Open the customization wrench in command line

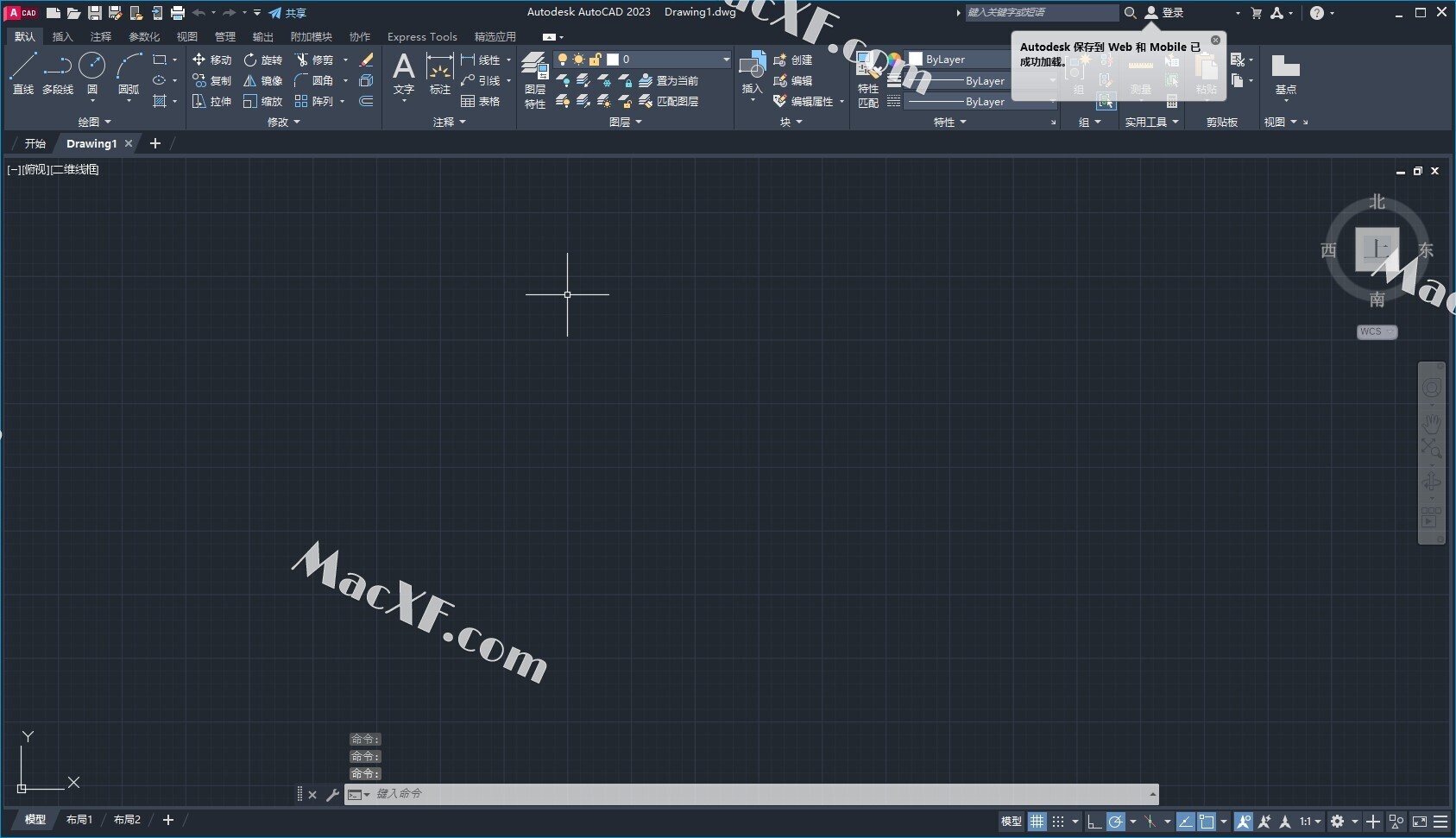(x=333, y=795)
